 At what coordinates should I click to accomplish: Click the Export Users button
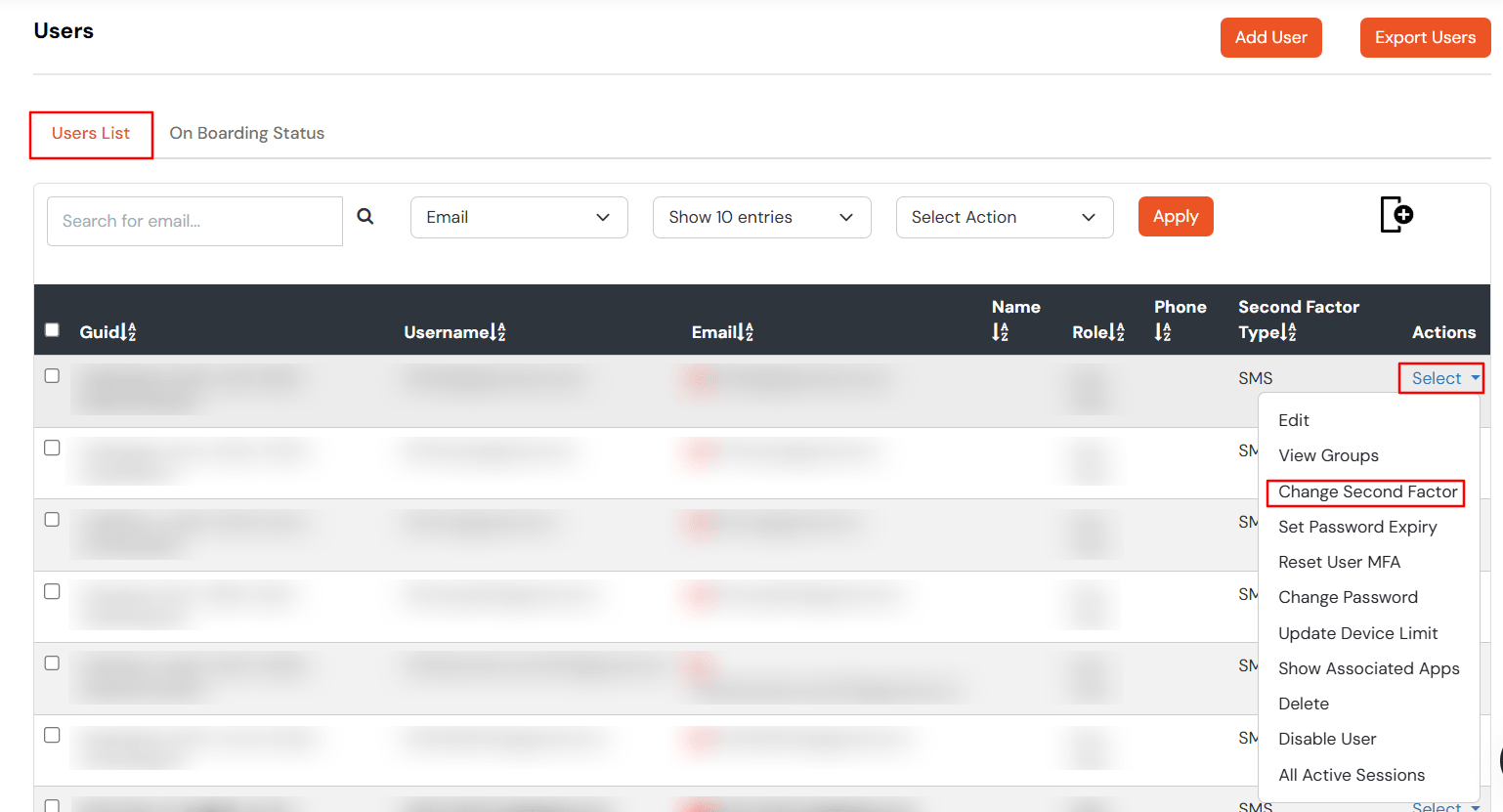click(x=1425, y=37)
